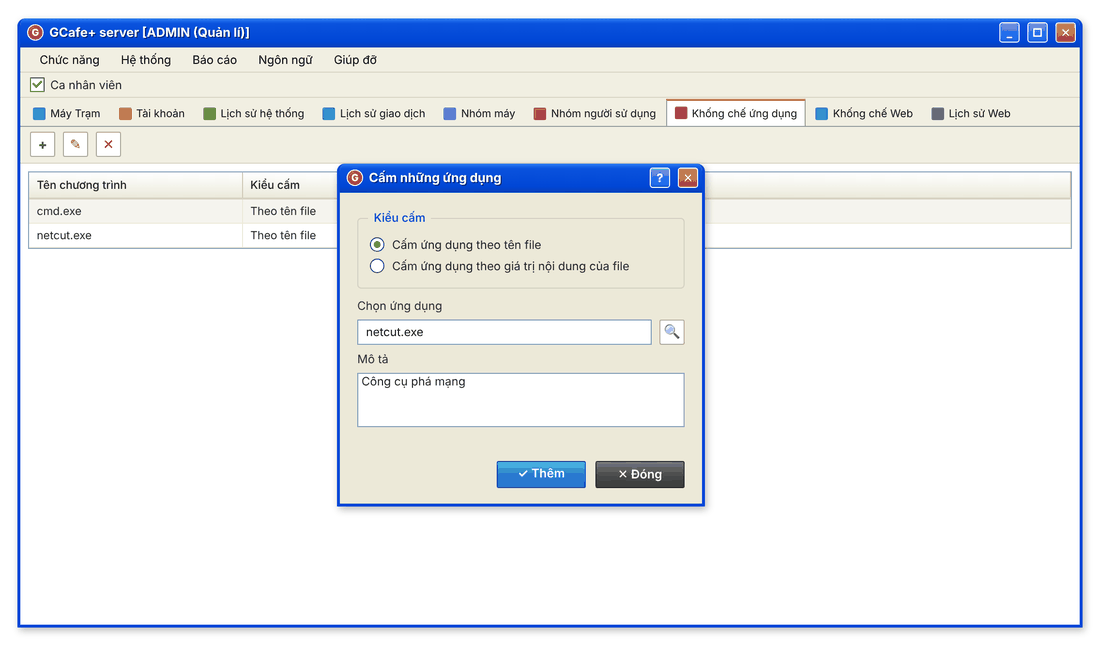Click Theo tên file in netcut.exe row
Viewport: 1100px width, 645px height.
click(283, 236)
